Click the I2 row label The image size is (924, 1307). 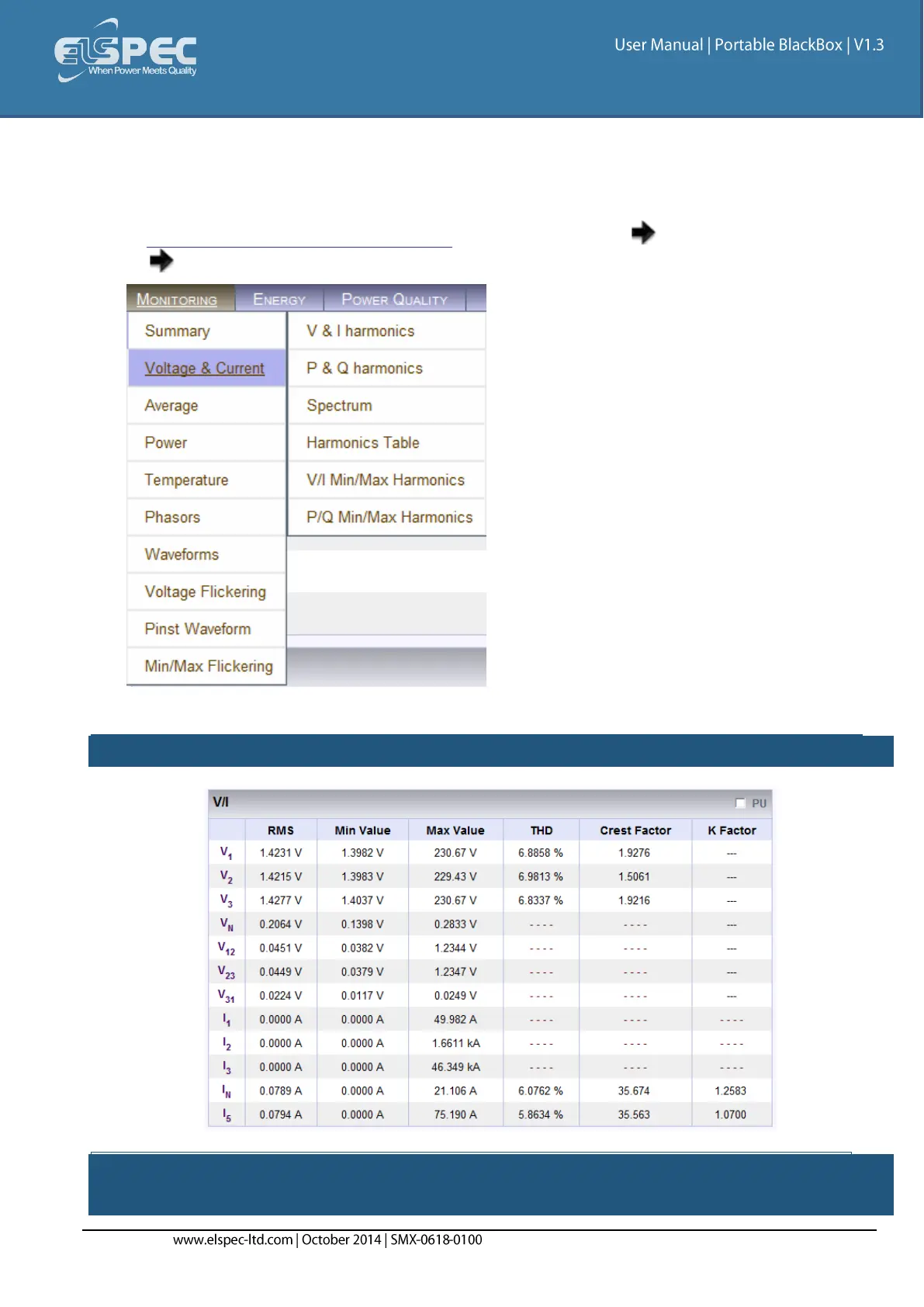(x=227, y=1044)
